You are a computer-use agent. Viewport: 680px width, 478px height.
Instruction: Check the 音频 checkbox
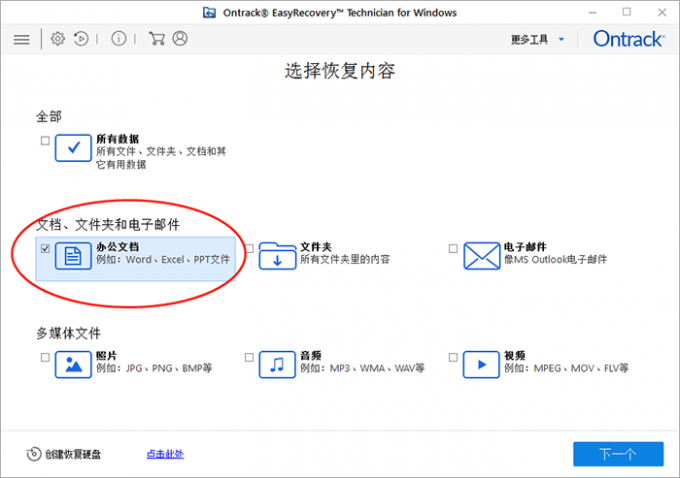(249, 357)
